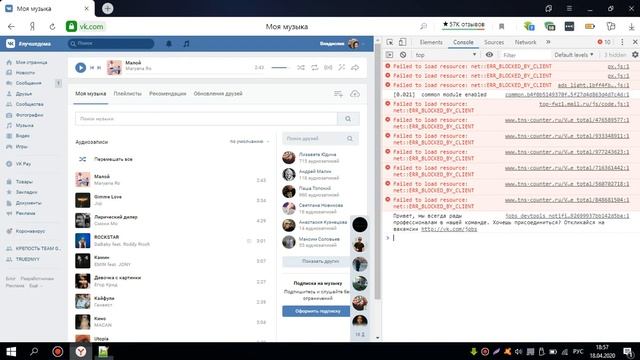Viewport: 640px width, 360px height.
Task: Reload the page with refresh icon
Action: pos(52,27)
